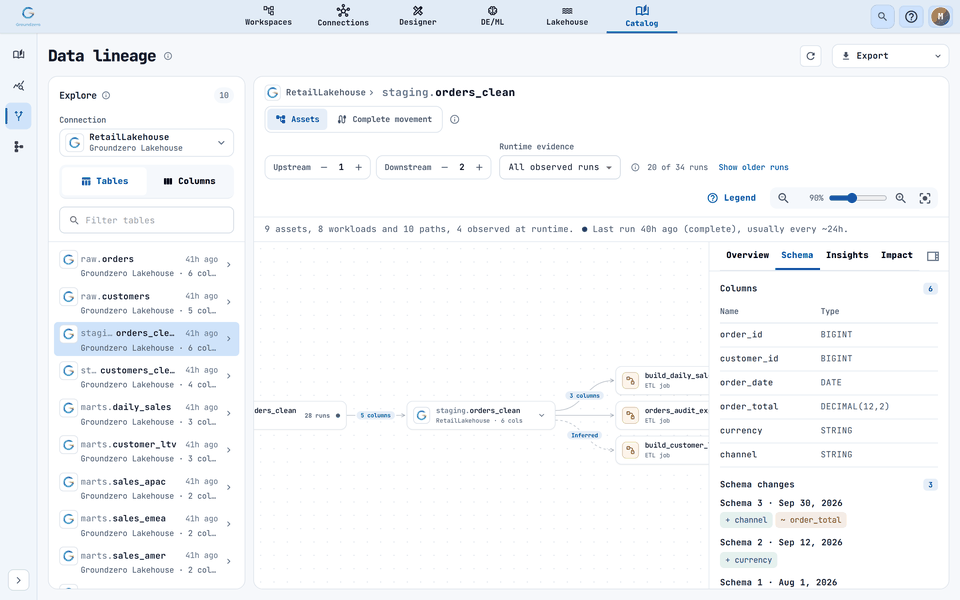The height and width of the screenshot is (600, 960).
Task: Expand the marts.sales_amer row chevron
Action: [x=228, y=561]
